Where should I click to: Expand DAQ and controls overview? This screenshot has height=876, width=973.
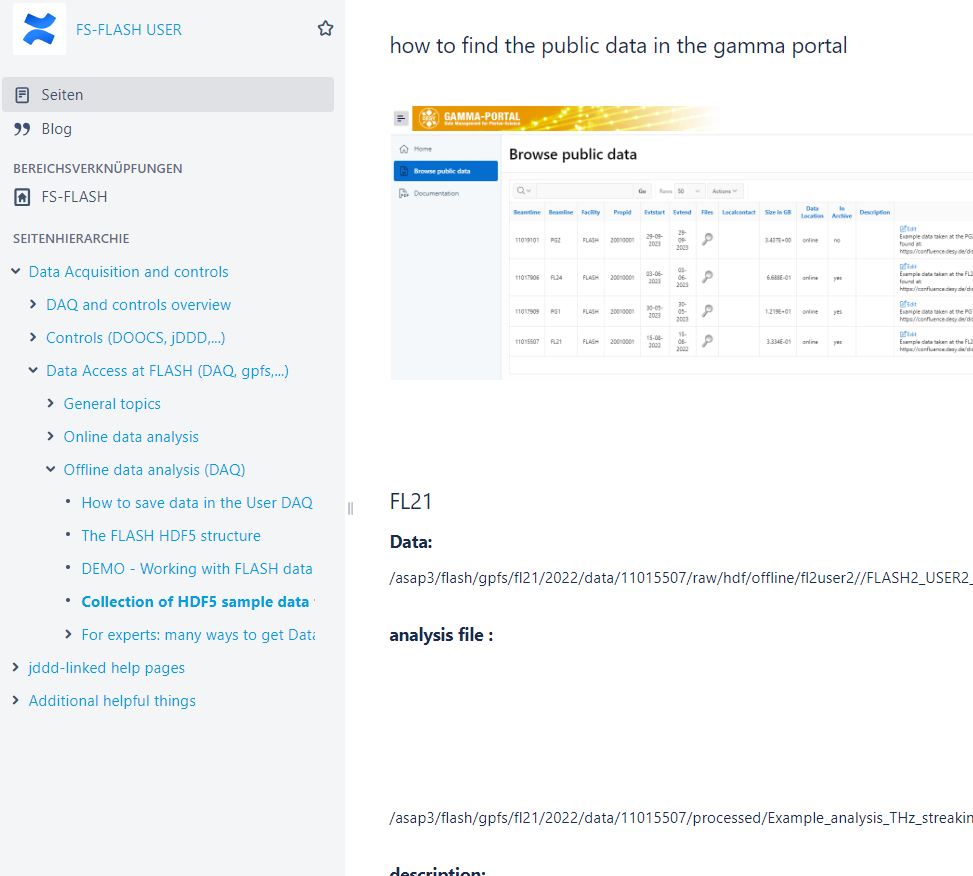pyautogui.click(x=33, y=305)
